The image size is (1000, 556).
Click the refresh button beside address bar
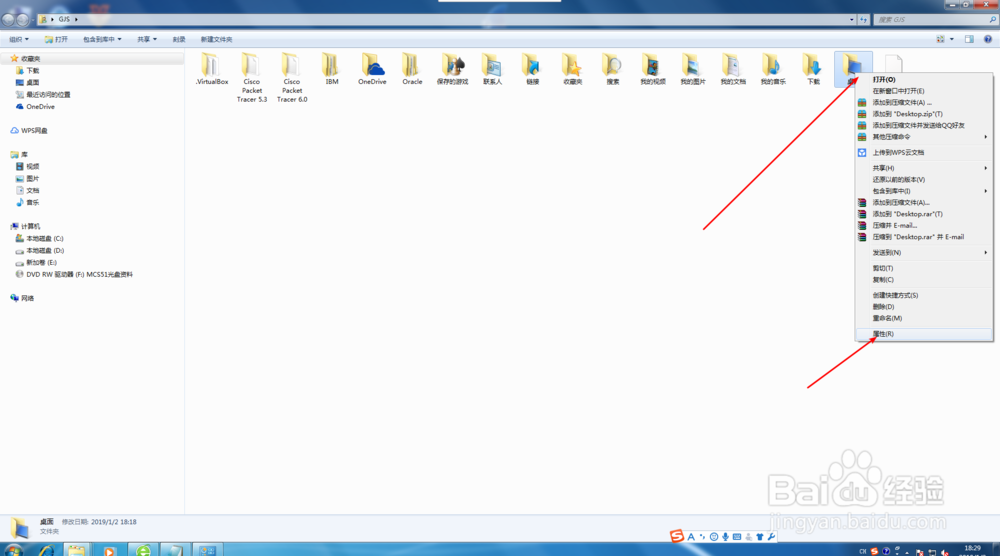(864, 19)
